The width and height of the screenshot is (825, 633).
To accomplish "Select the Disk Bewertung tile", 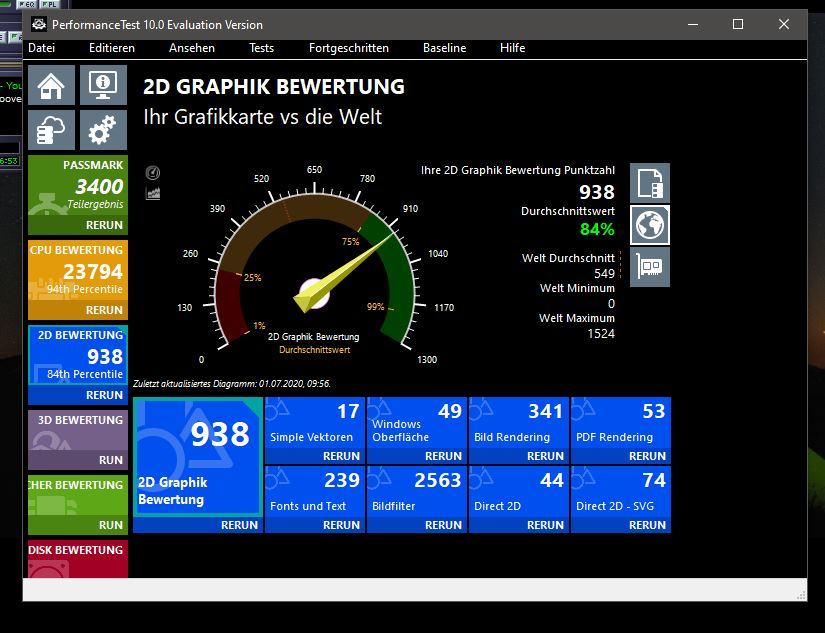I will pos(78,559).
